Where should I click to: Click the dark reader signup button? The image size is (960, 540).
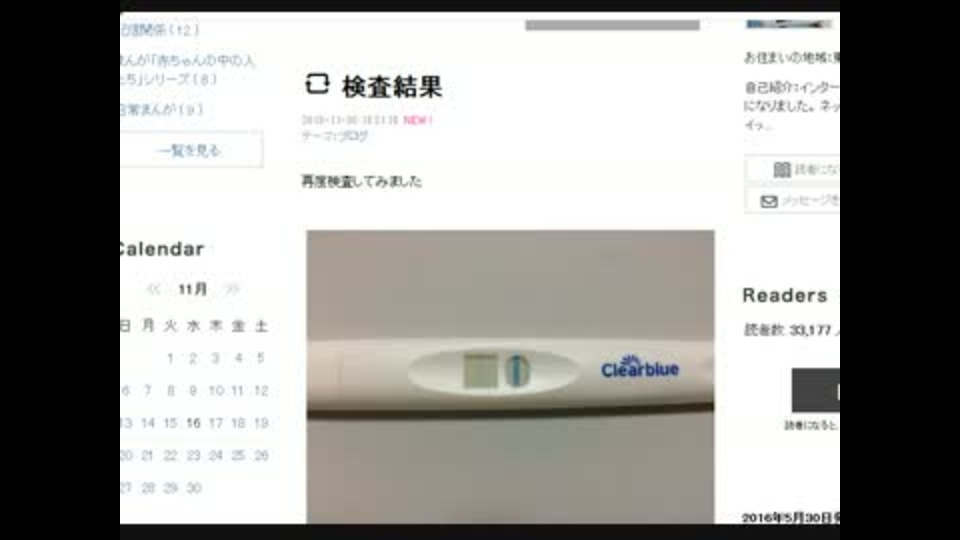pos(816,390)
